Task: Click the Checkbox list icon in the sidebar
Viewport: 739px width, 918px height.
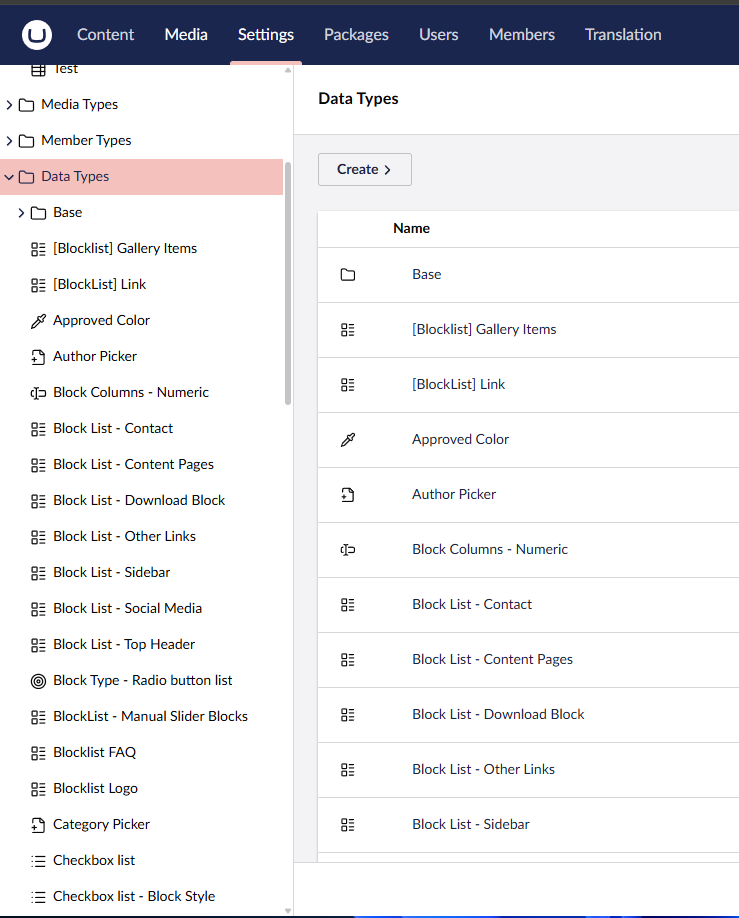Action: click(x=37, y=860)
